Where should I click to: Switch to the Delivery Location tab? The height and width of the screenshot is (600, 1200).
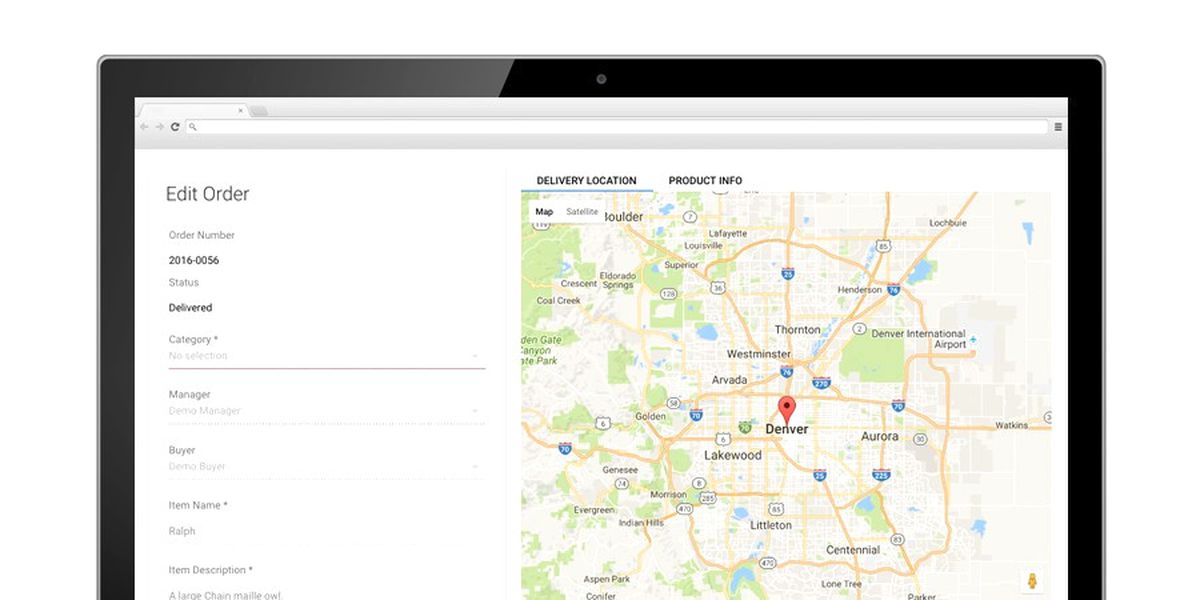coord(586,181)
